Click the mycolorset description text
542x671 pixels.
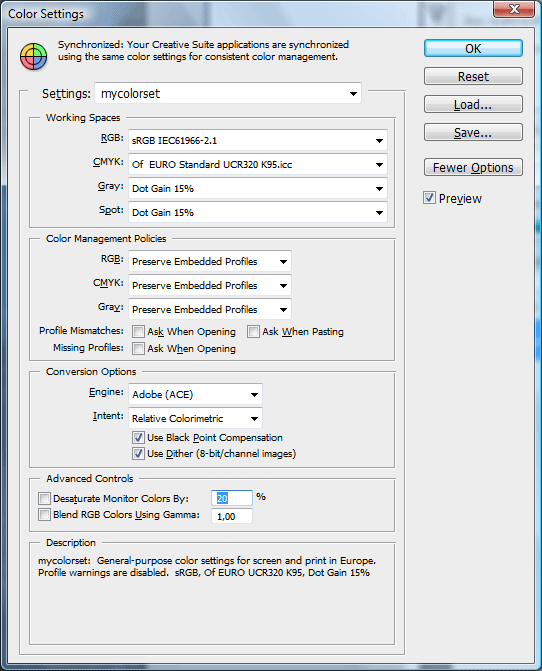(207, 567)
